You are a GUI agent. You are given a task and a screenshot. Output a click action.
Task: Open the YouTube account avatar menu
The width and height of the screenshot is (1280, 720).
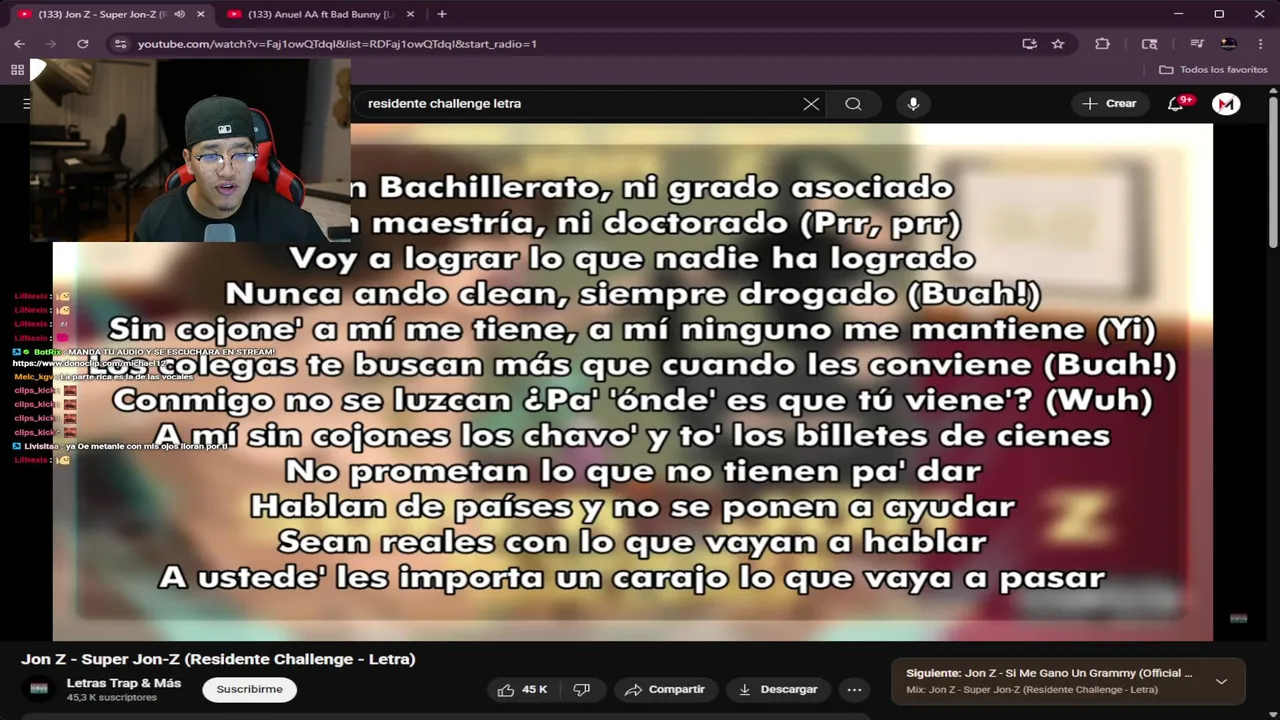pos(1226,104)
